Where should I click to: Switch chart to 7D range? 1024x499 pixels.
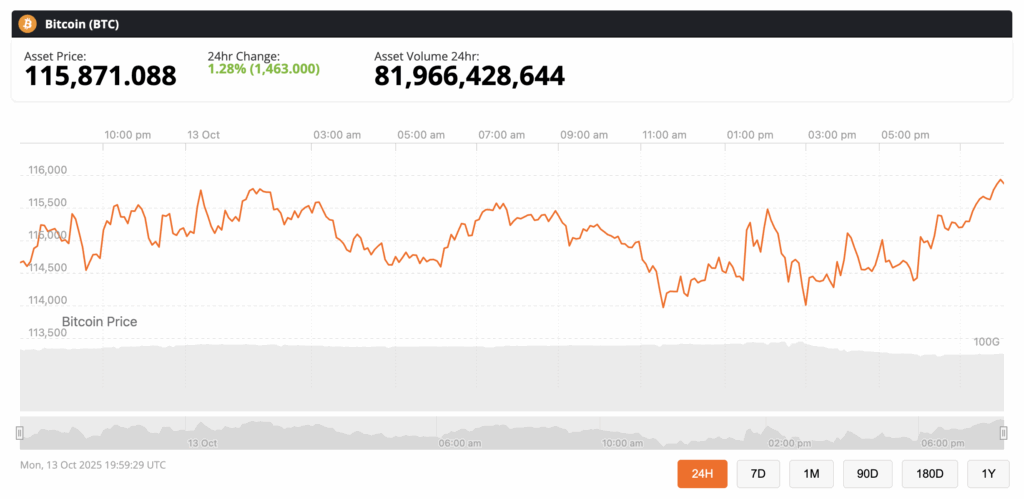(x=758, y=472)
